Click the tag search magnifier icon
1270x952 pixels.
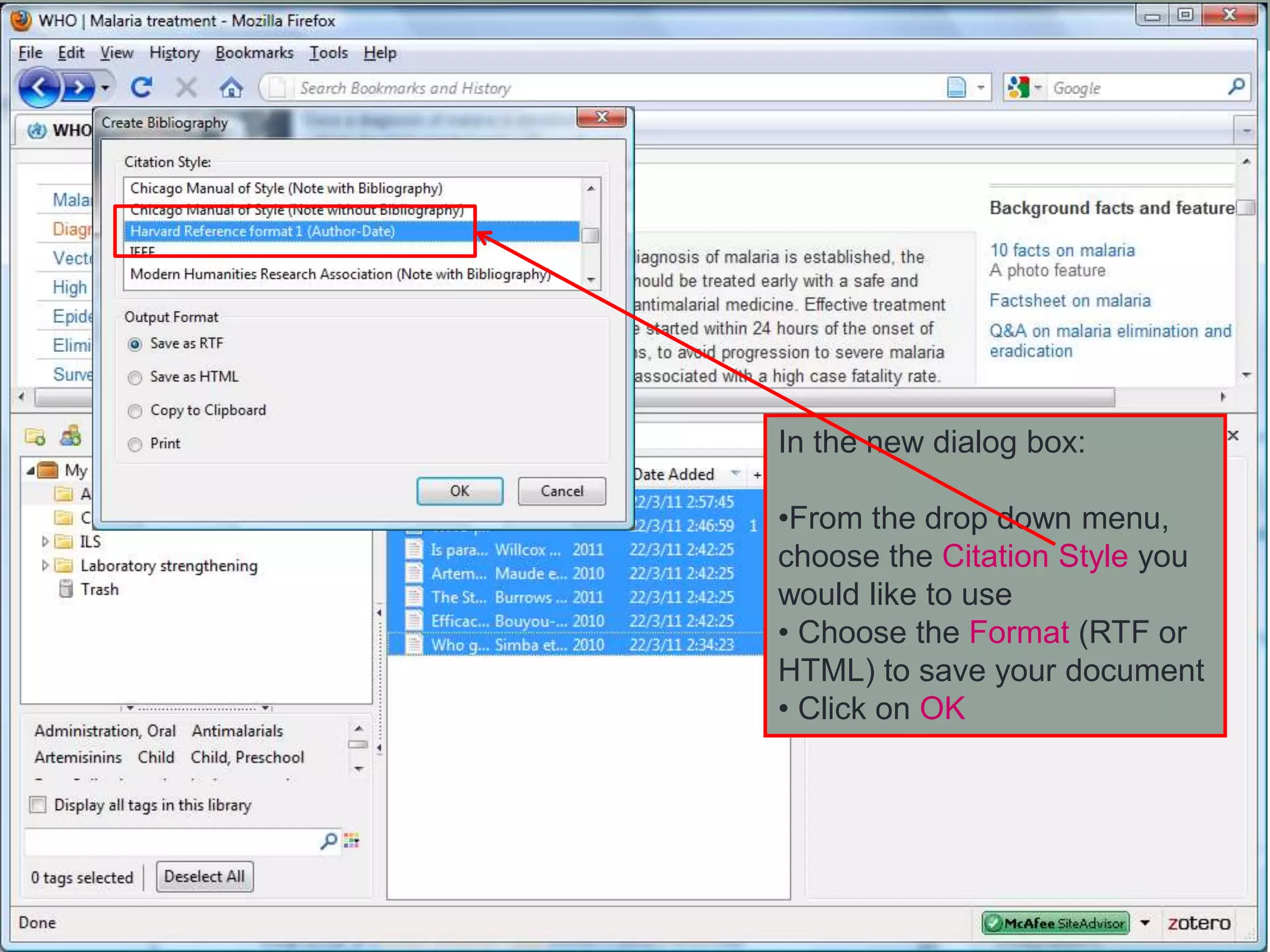(329, 841)
